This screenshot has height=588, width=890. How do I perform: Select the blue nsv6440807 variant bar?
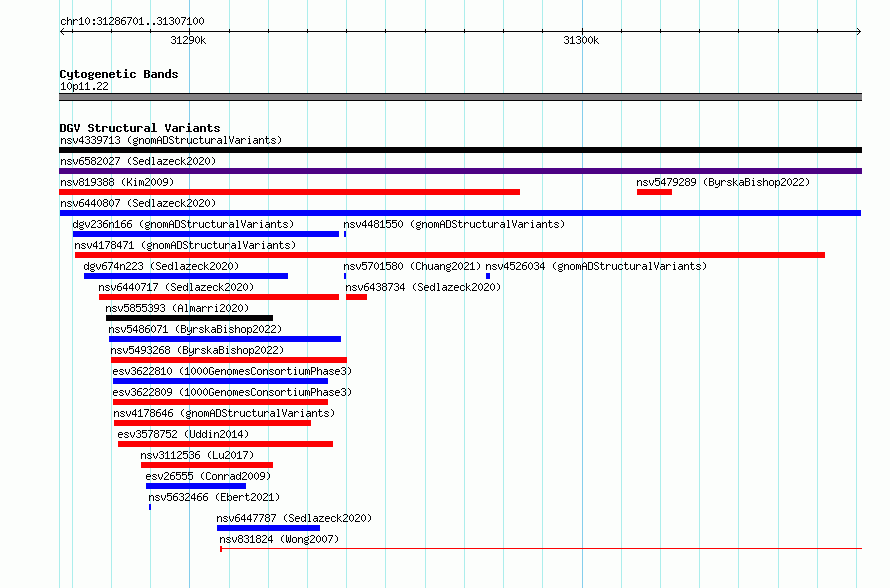pos(460,213)
